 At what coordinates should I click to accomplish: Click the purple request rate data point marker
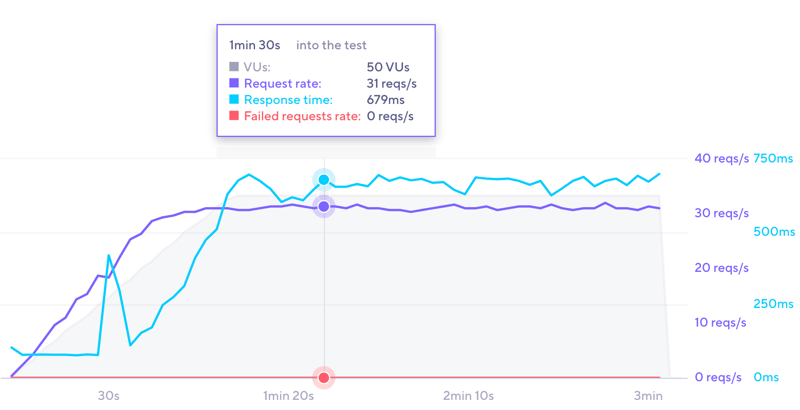point(324,207)
